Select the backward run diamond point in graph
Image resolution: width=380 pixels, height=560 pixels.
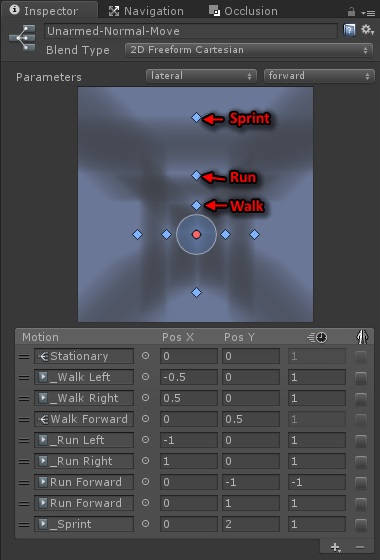coord(196,292)
